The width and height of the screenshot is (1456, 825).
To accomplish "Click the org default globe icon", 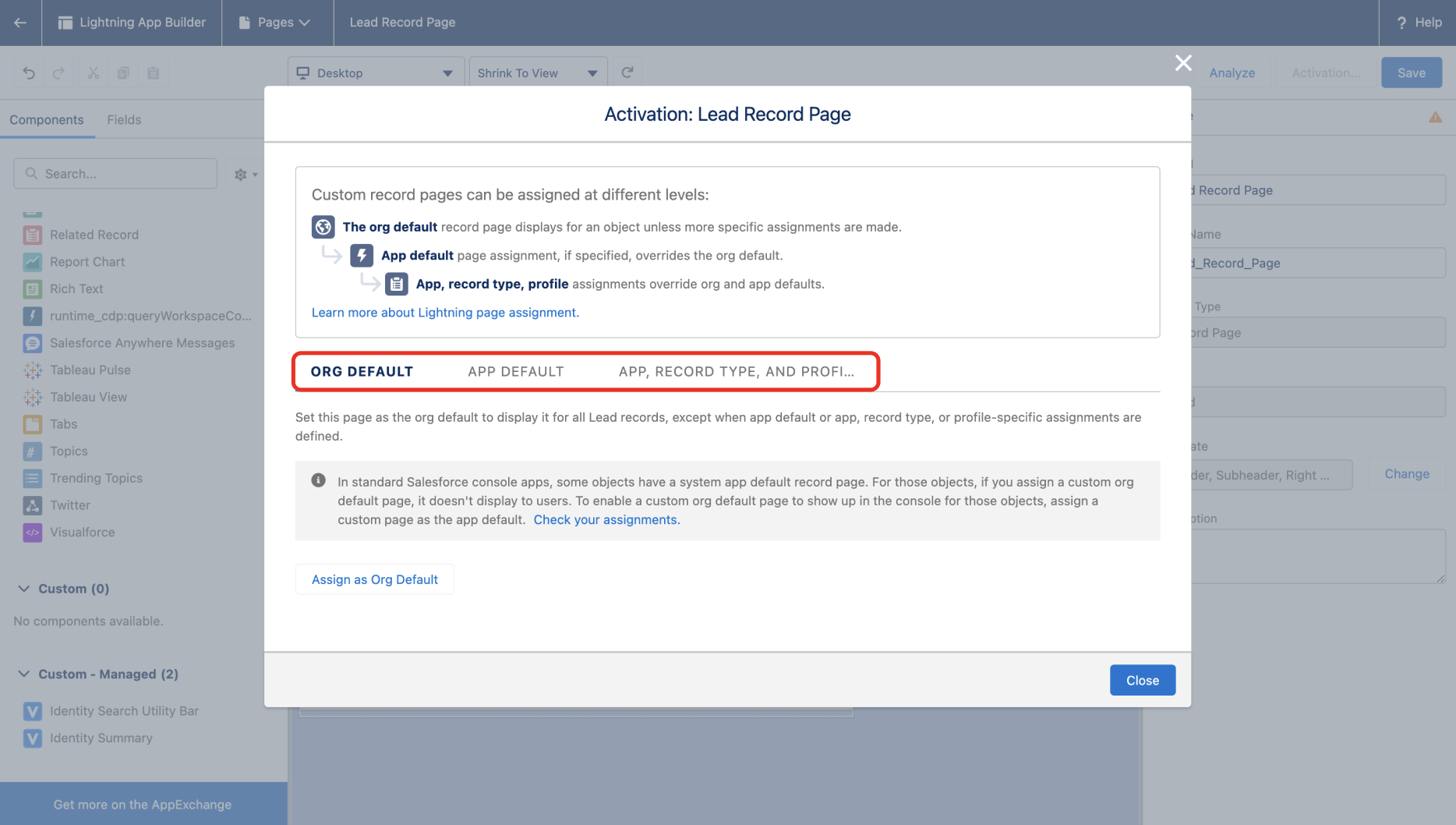I will [x=323, y=227].
